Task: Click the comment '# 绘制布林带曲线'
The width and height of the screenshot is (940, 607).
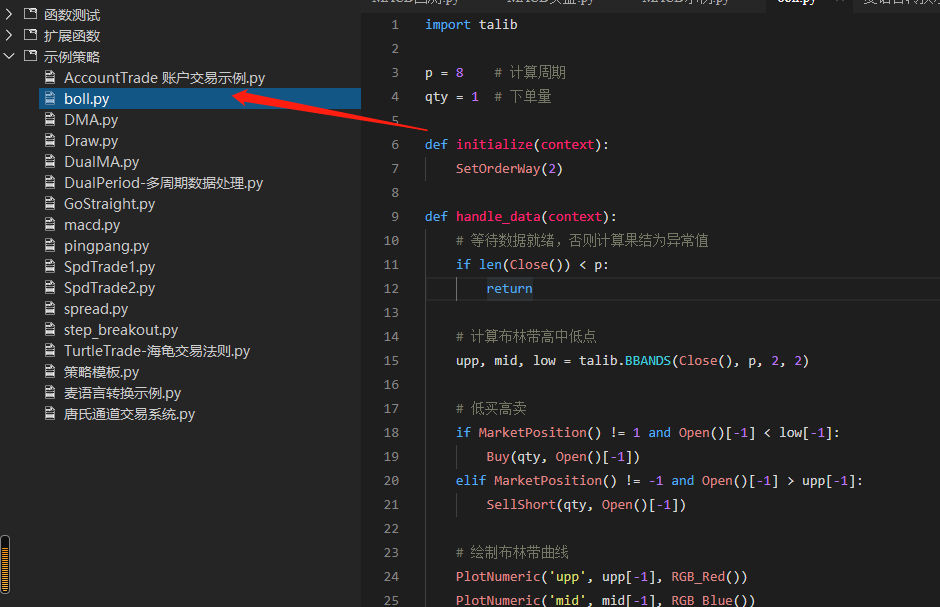Action: [512, 552]
